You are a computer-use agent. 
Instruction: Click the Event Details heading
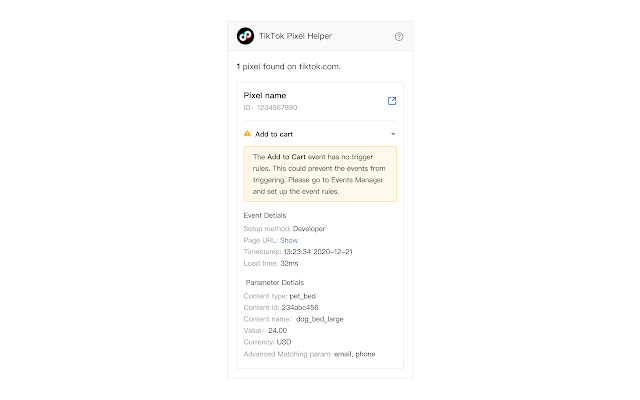[x=265, y=215]
